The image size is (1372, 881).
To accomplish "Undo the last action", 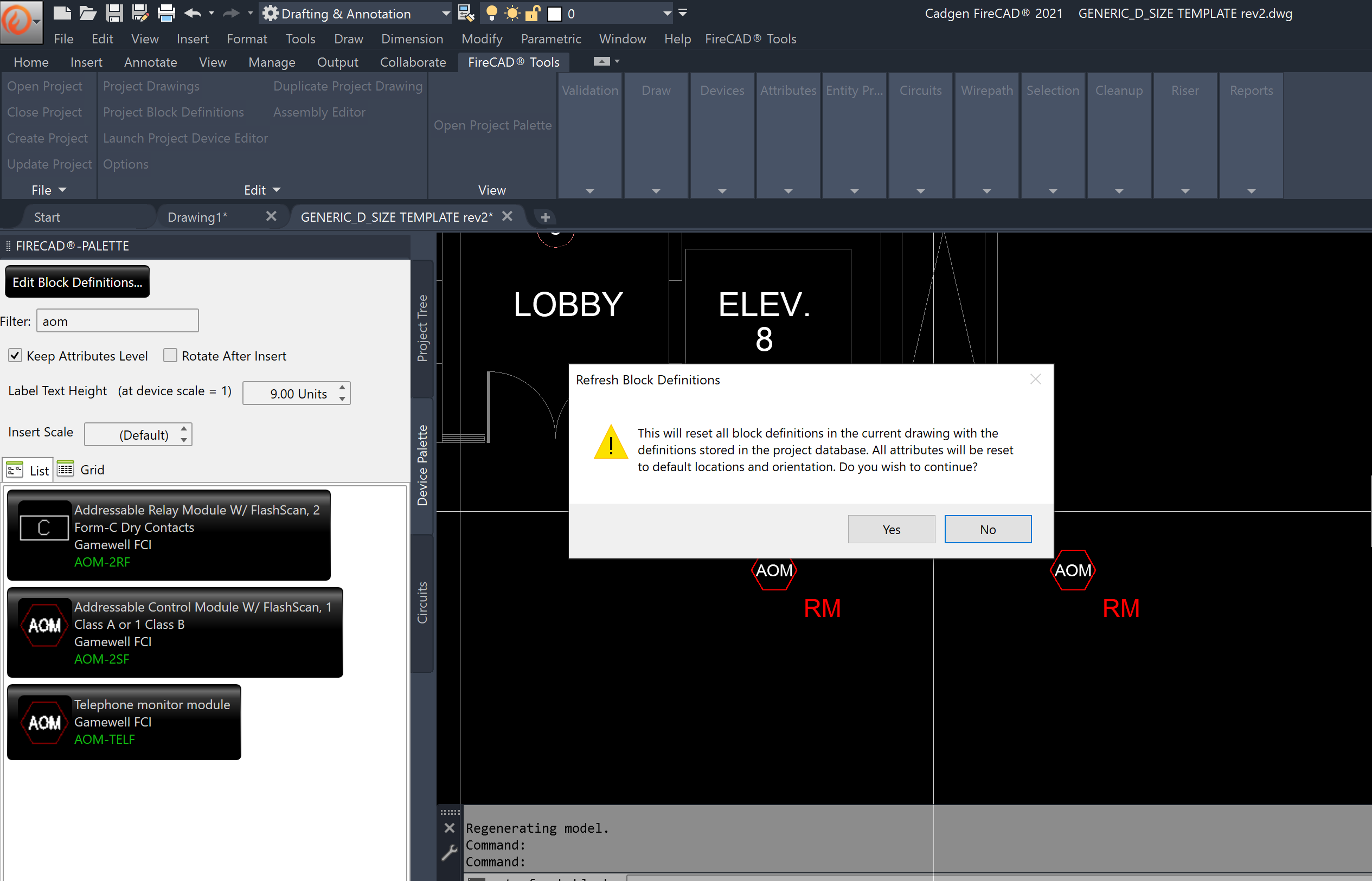I will point(193,13).
